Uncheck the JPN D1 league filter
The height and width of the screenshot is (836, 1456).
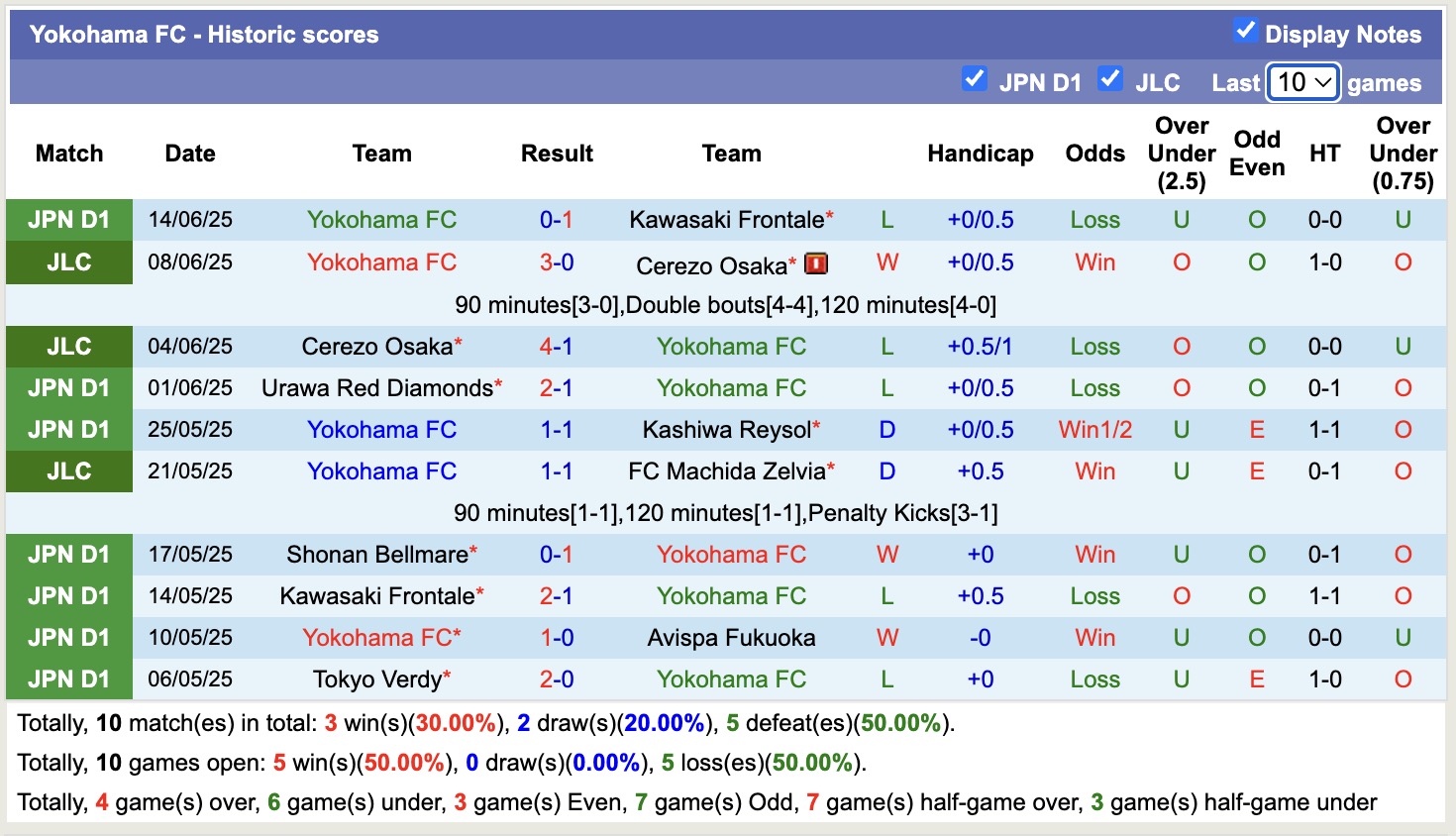975,79
